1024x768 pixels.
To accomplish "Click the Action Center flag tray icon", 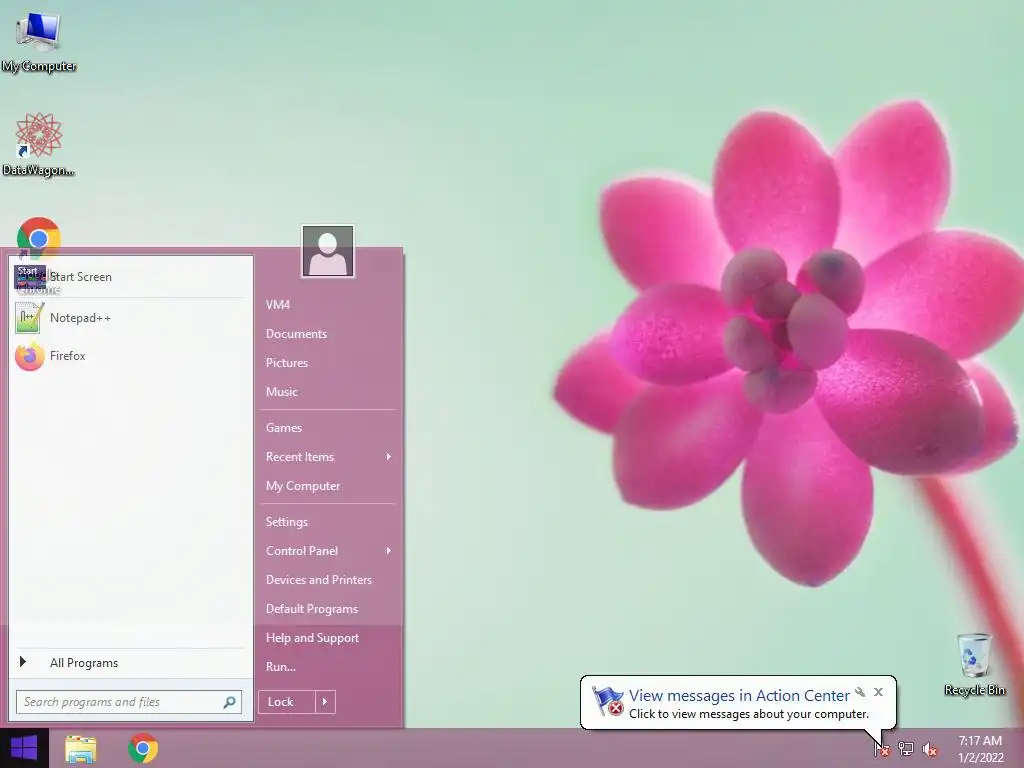I will coord(882,749).
